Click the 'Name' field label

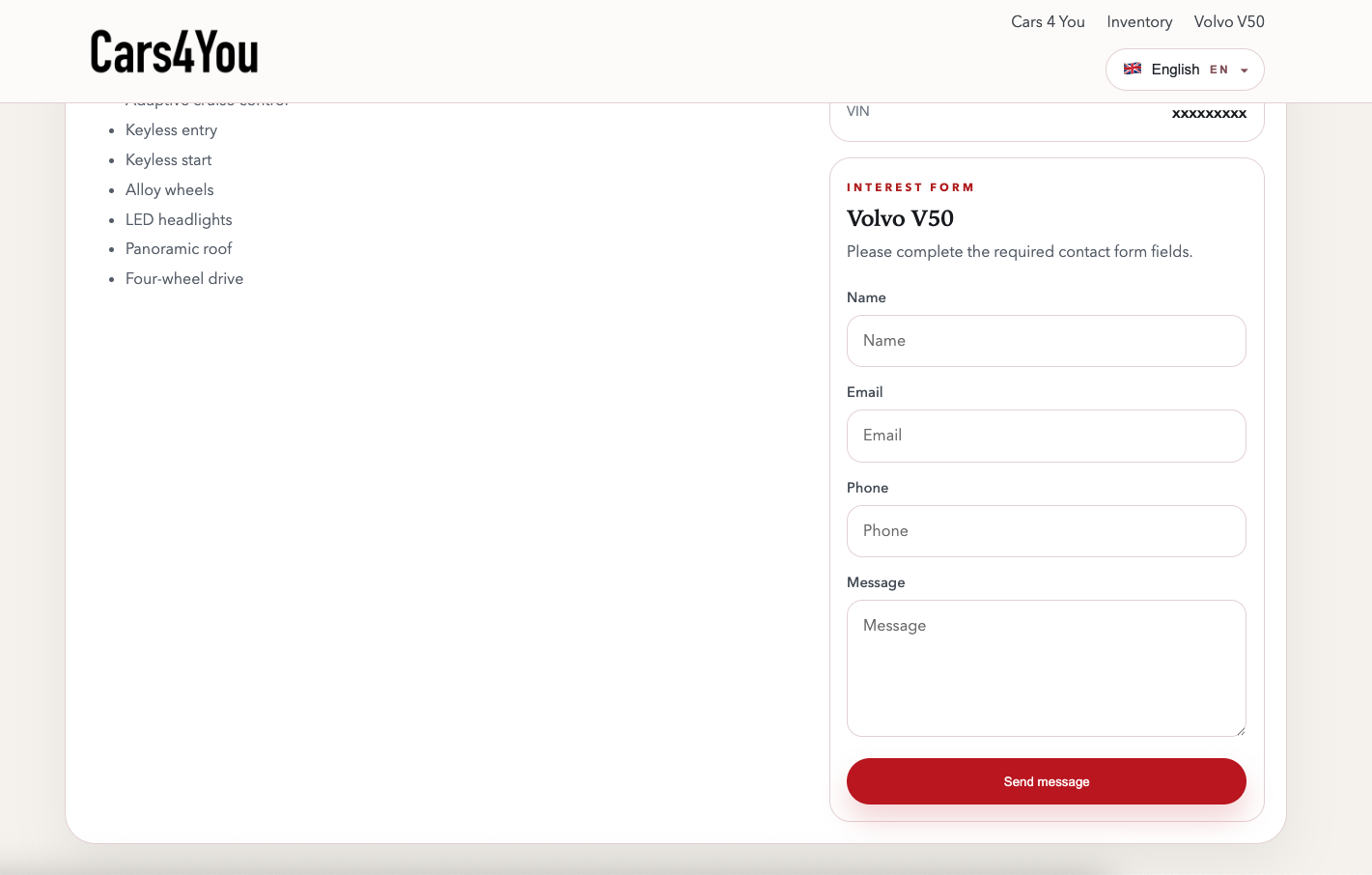click(x=866, y=297)
